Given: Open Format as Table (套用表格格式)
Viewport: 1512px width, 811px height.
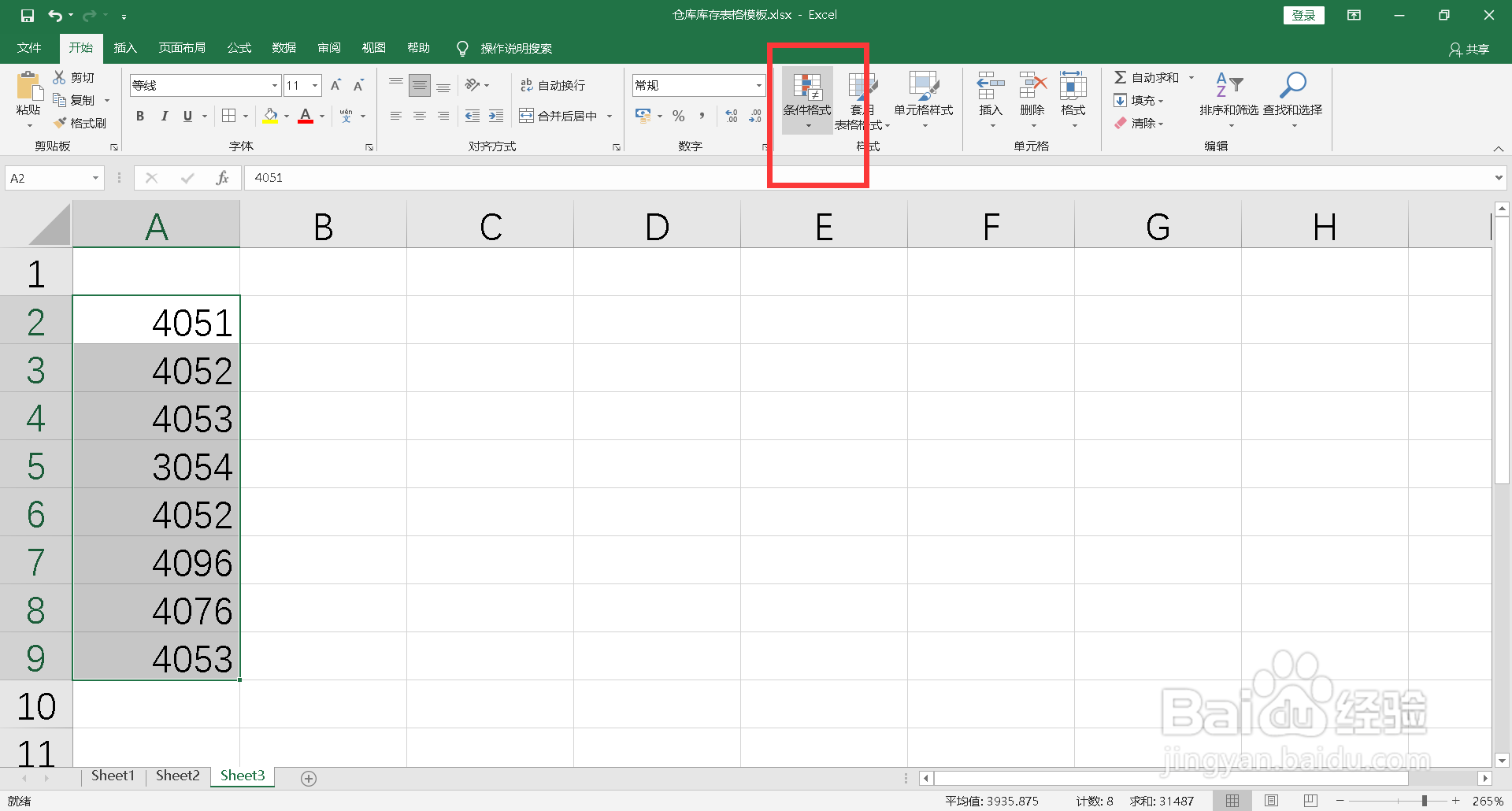Looking at the screenshot, I should [x=862, y=100].
